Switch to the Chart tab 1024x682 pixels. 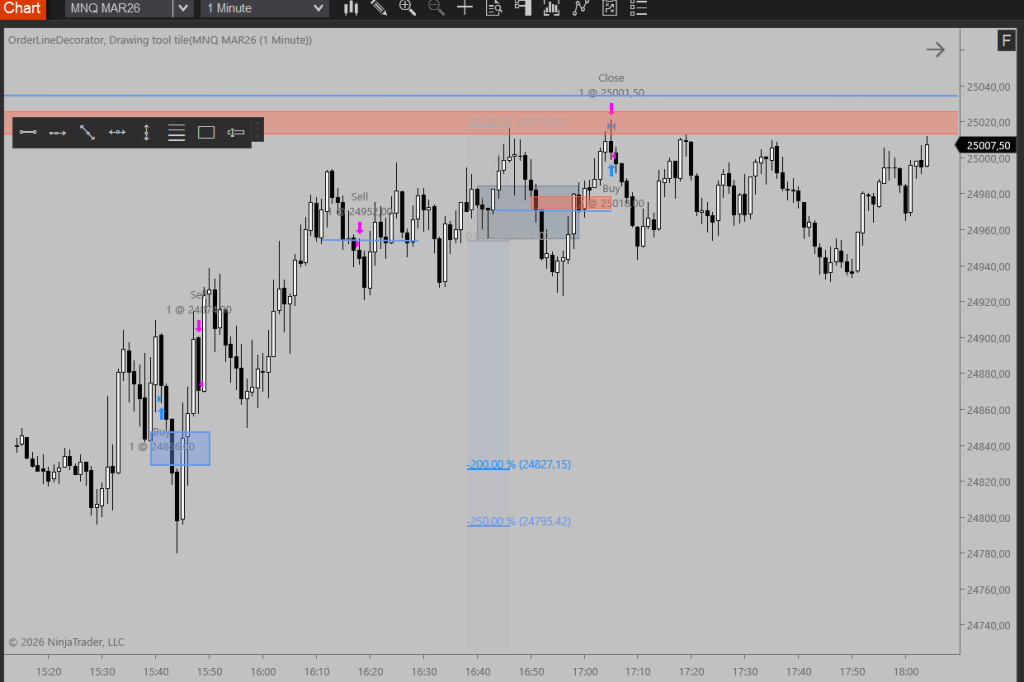pos(22,8)
